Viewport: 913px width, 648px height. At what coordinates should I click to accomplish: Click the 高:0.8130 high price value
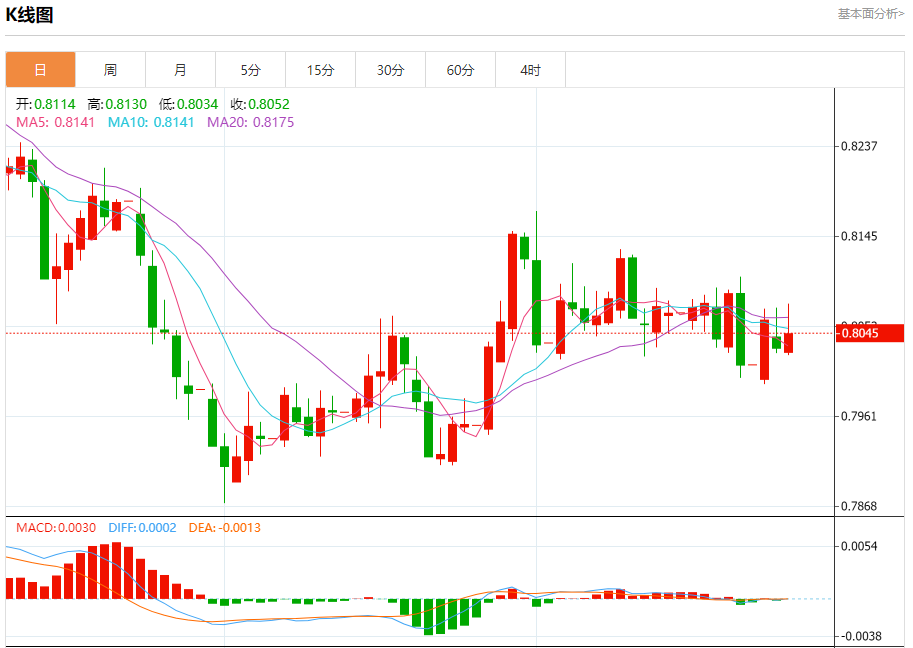(117, 104)
